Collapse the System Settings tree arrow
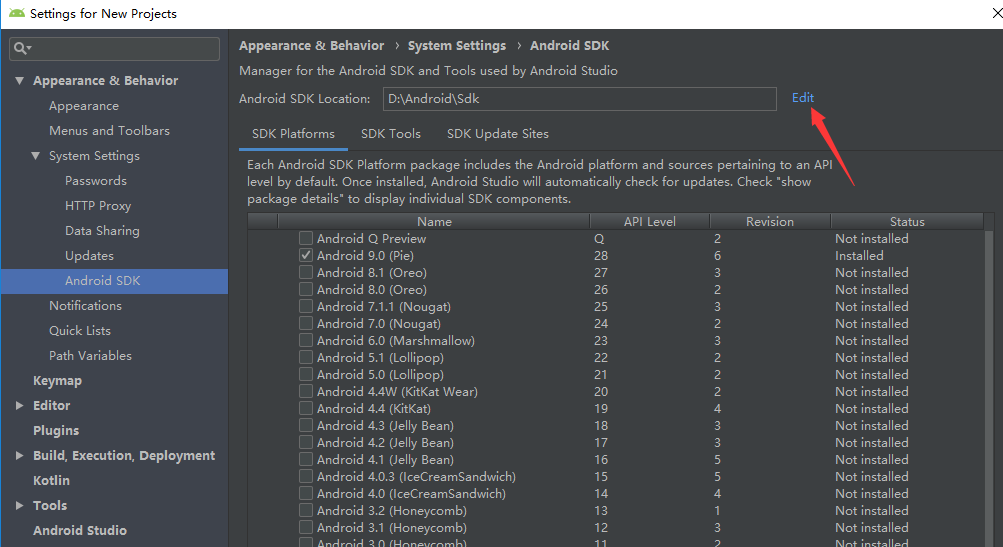Viewport: 1003px width, 547px height. (35, 155)
